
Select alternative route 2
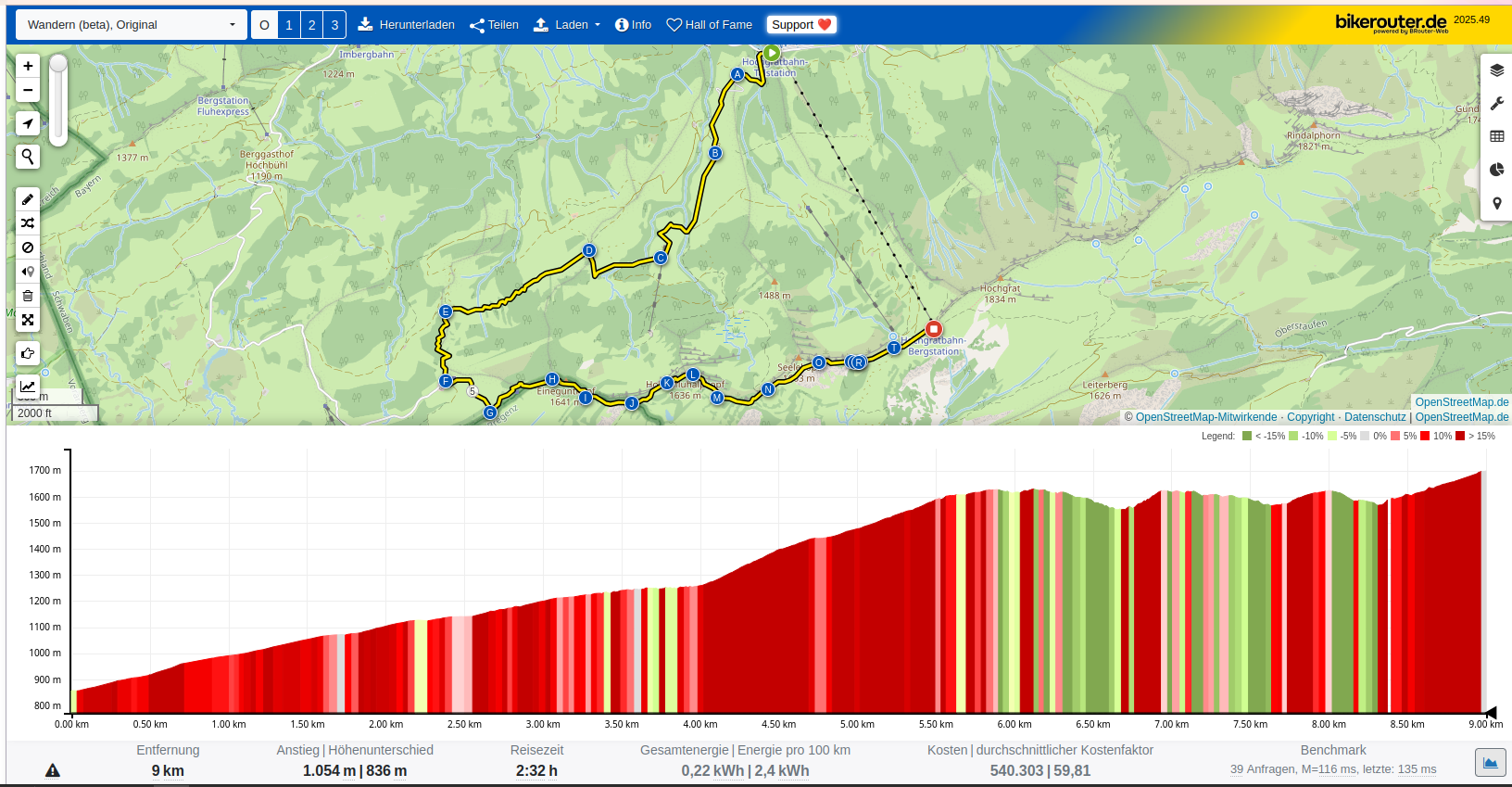point(312,25)
